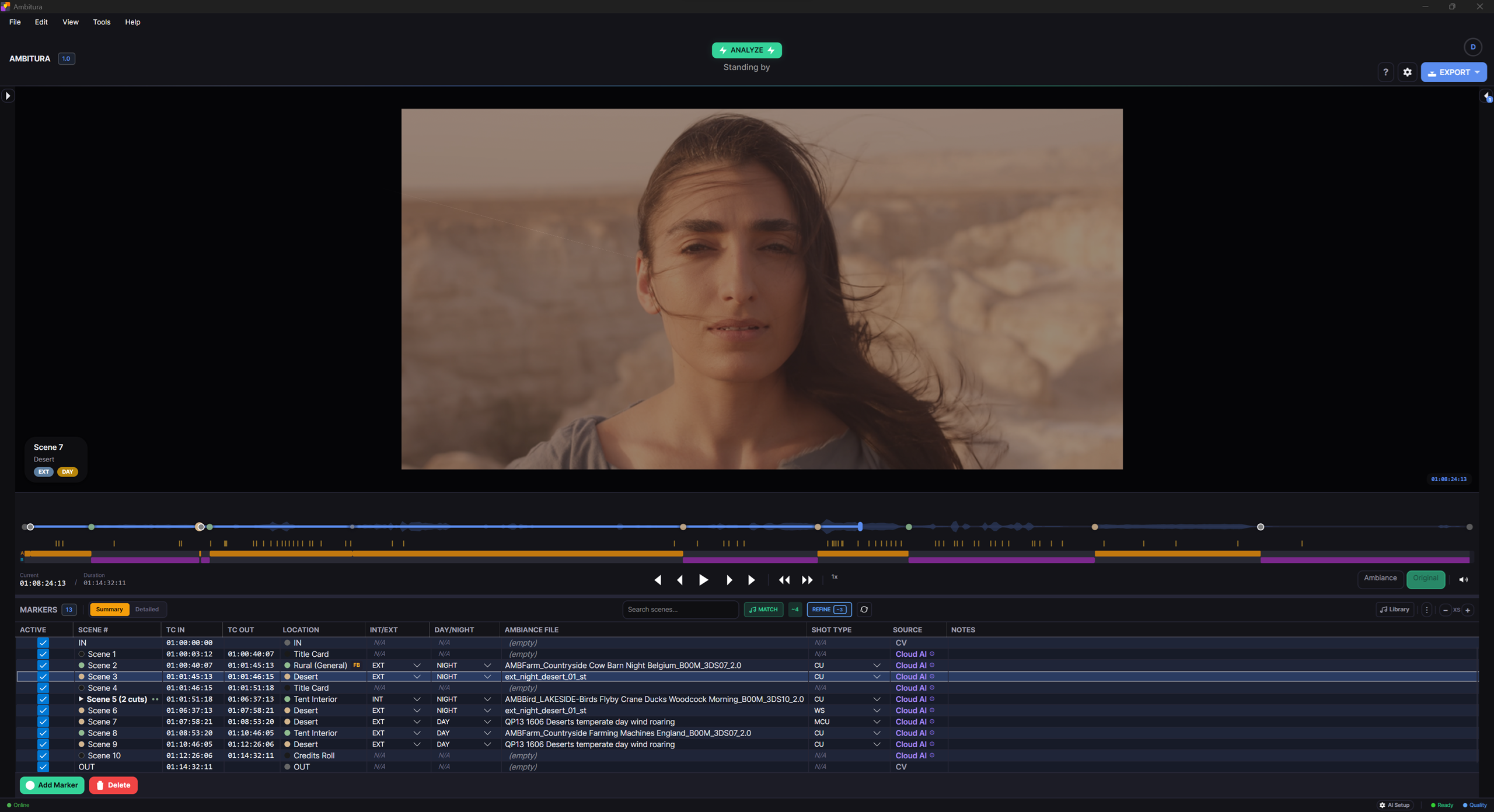This screenshot has width=1494, height=812.
Task: Click the 1x playback speed indicator
Action: [x=835, y=577]
